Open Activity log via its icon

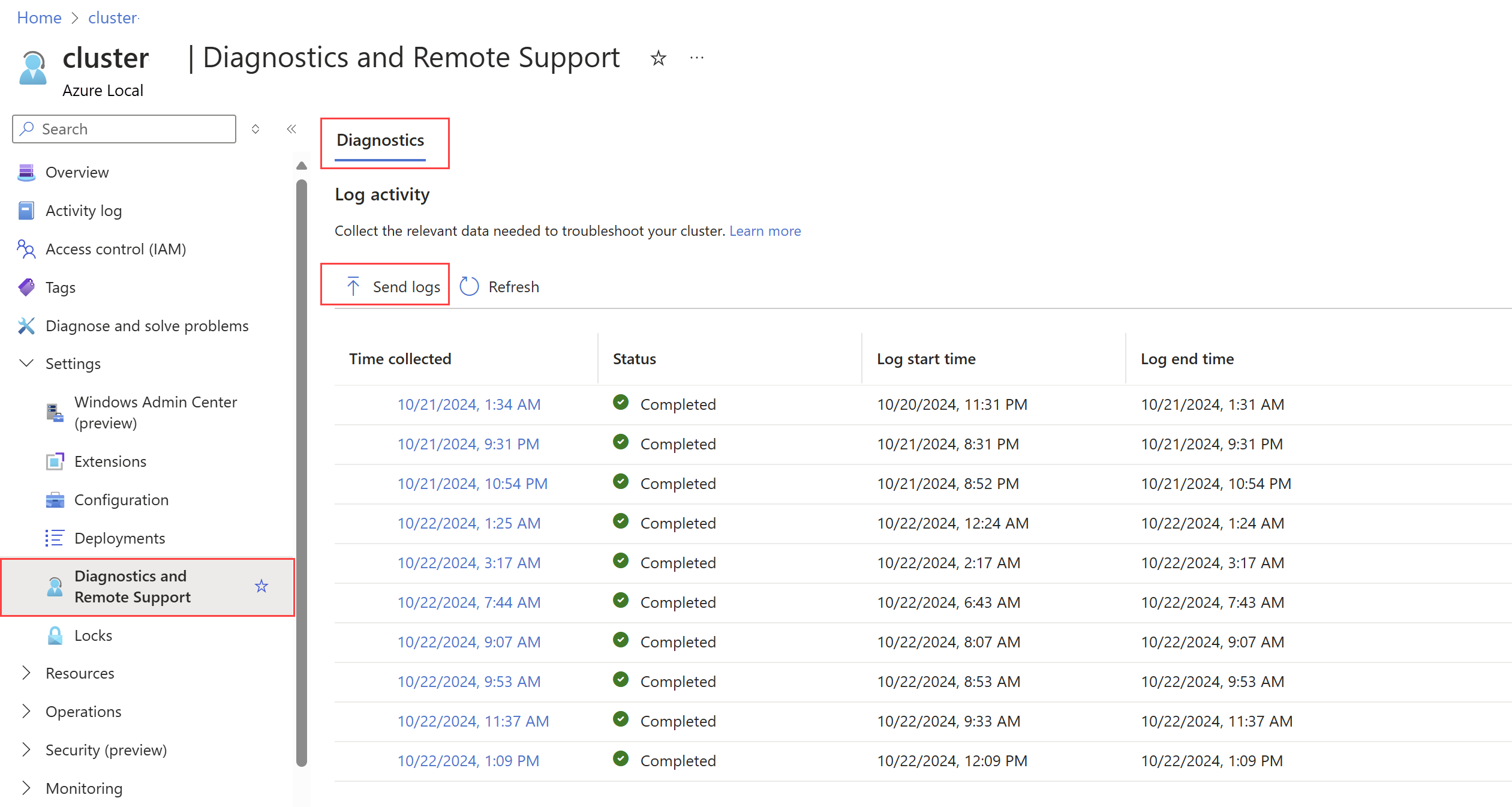26,211
